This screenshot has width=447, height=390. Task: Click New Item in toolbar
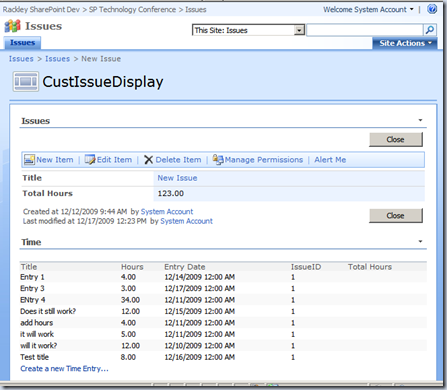[55, 160]
